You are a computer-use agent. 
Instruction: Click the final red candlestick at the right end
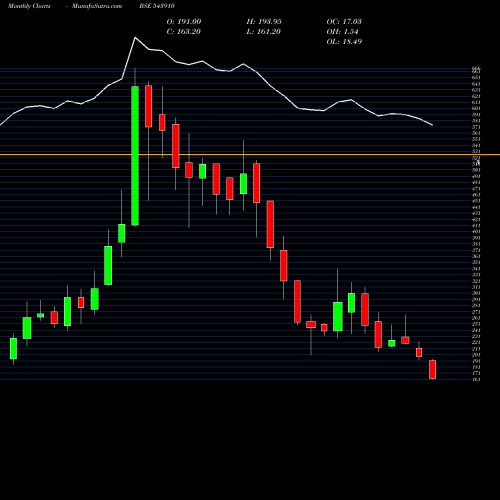click(x=432, y=369)
